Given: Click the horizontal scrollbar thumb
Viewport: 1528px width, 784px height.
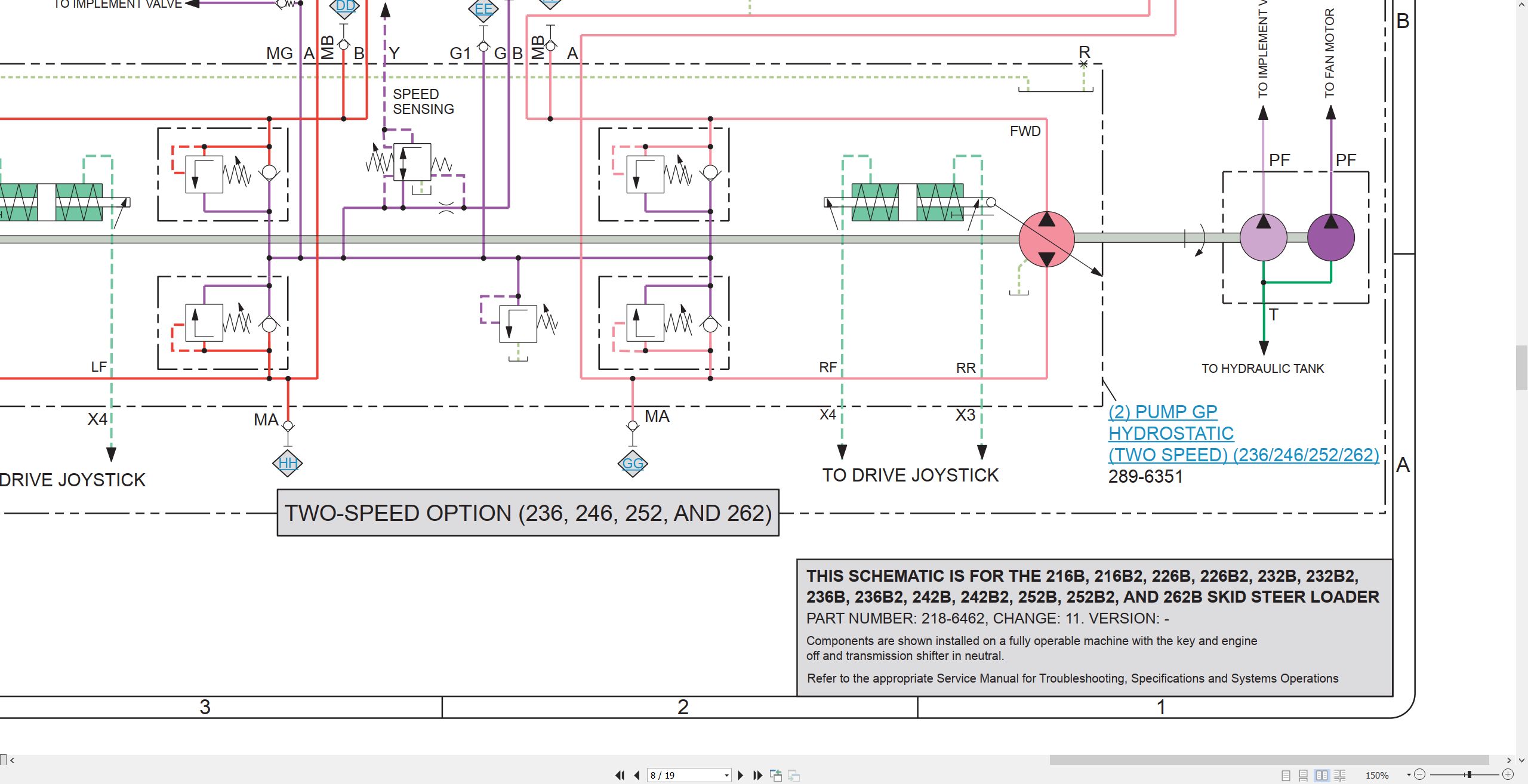Looking at the screenshot, I should (1269, 760).
